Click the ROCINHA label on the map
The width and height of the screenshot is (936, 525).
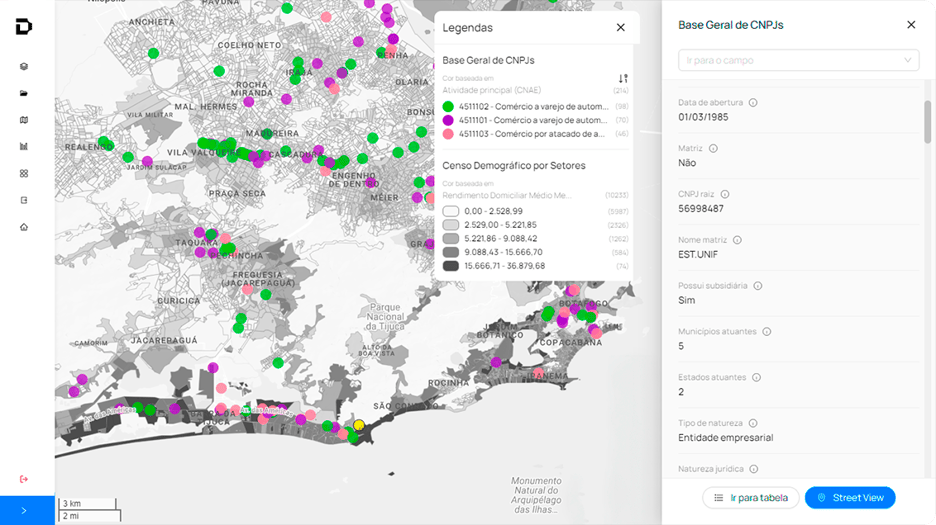click(449, 383)
